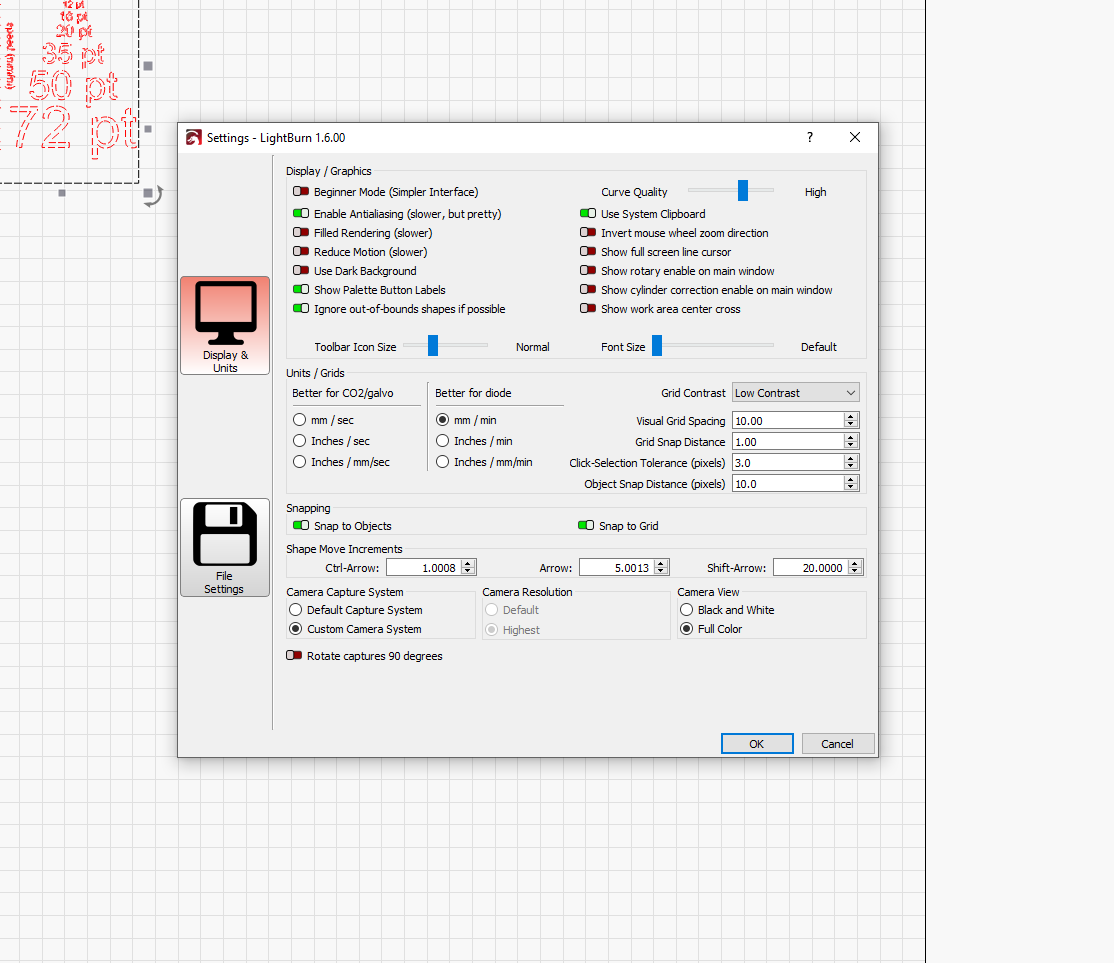The height and width of the screenshot is (963, 1114).
Task: Enable Show rotary enable on main window
Action: pos(588,271)
